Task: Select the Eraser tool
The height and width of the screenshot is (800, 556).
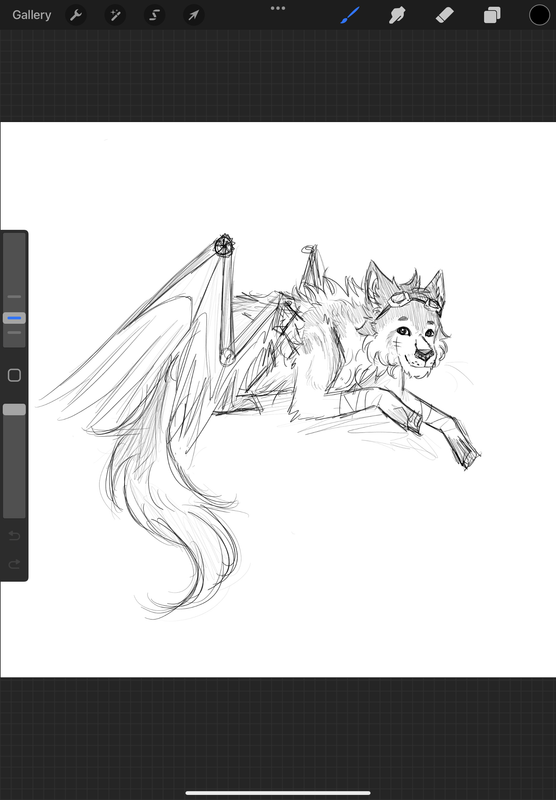Action: 444,15
